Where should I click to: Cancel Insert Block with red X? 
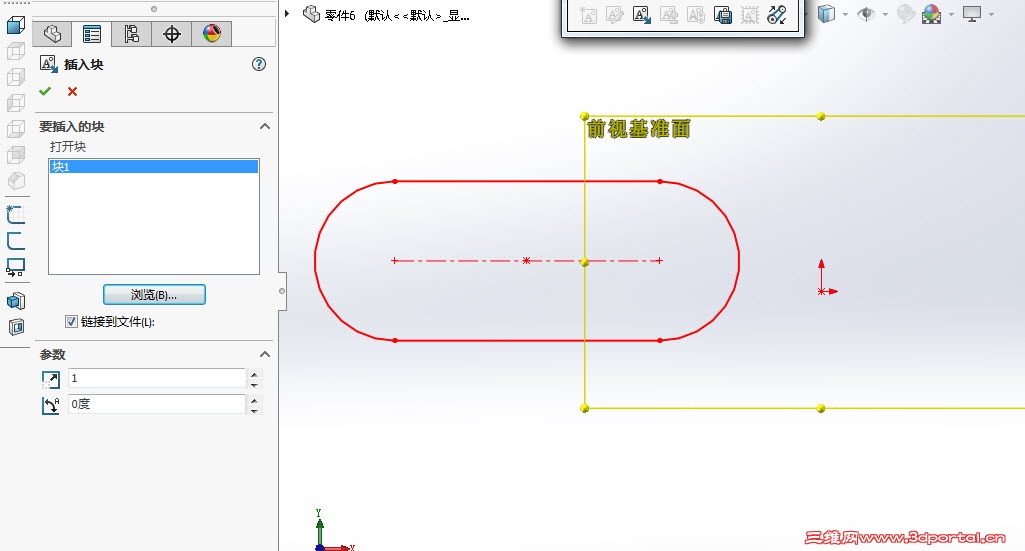pos(73,92)
